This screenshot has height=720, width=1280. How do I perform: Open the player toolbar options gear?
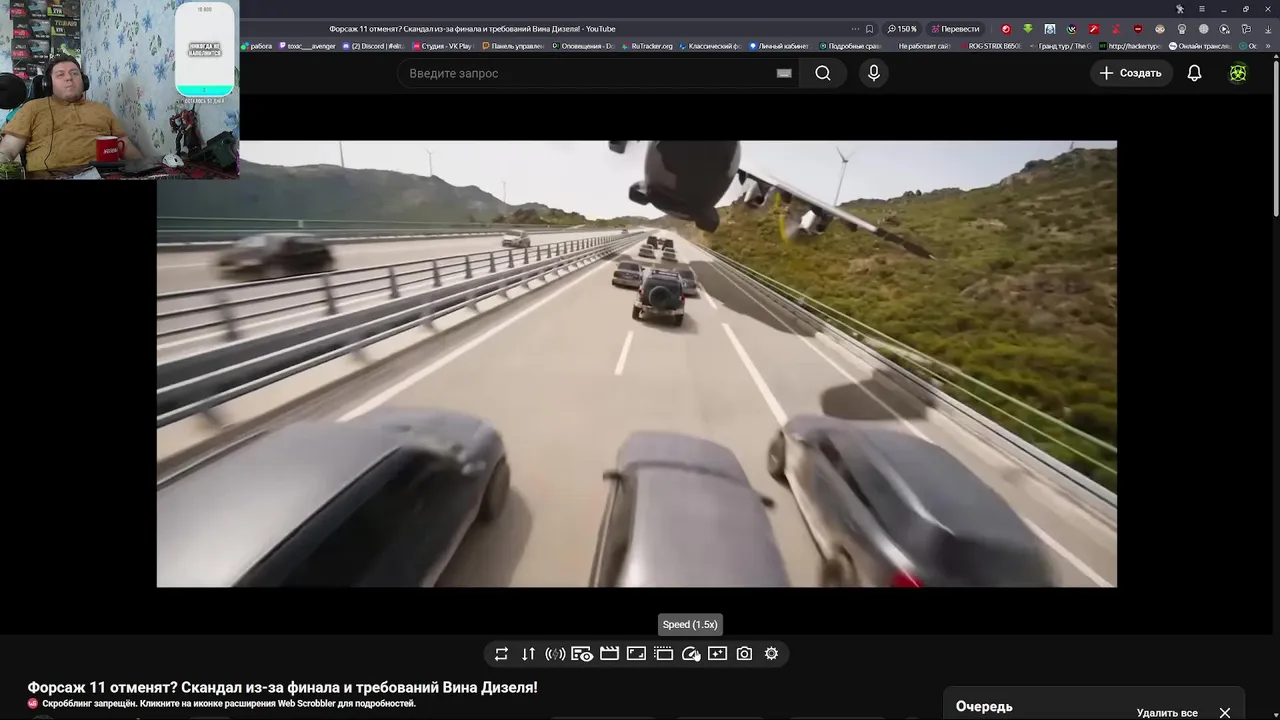click(x=771, y=654)
